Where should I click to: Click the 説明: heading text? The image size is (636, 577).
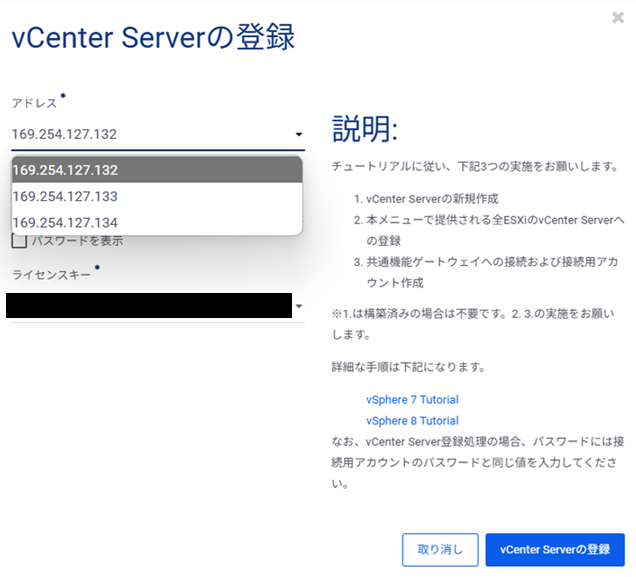click(x=365, y=129)
